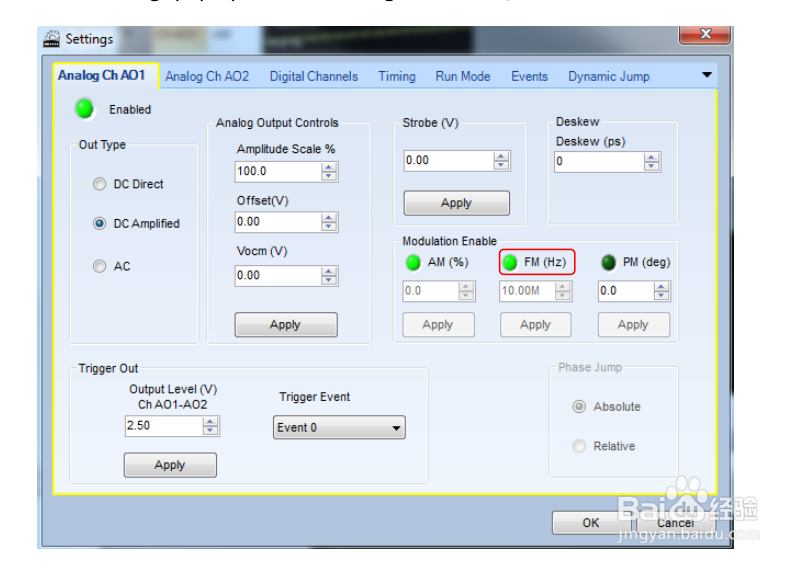Toggle the FM (Hz) modulation LED
805x562 pixels.
[x=510, y=262]
